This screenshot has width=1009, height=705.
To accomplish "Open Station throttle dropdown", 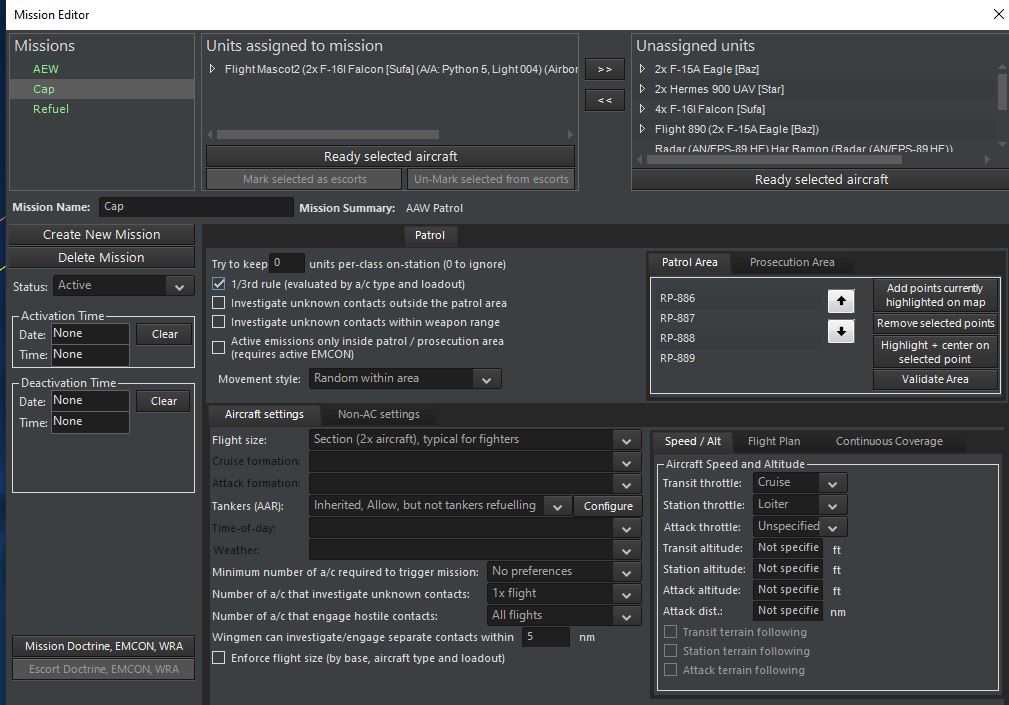I will [x=800, y=505].
